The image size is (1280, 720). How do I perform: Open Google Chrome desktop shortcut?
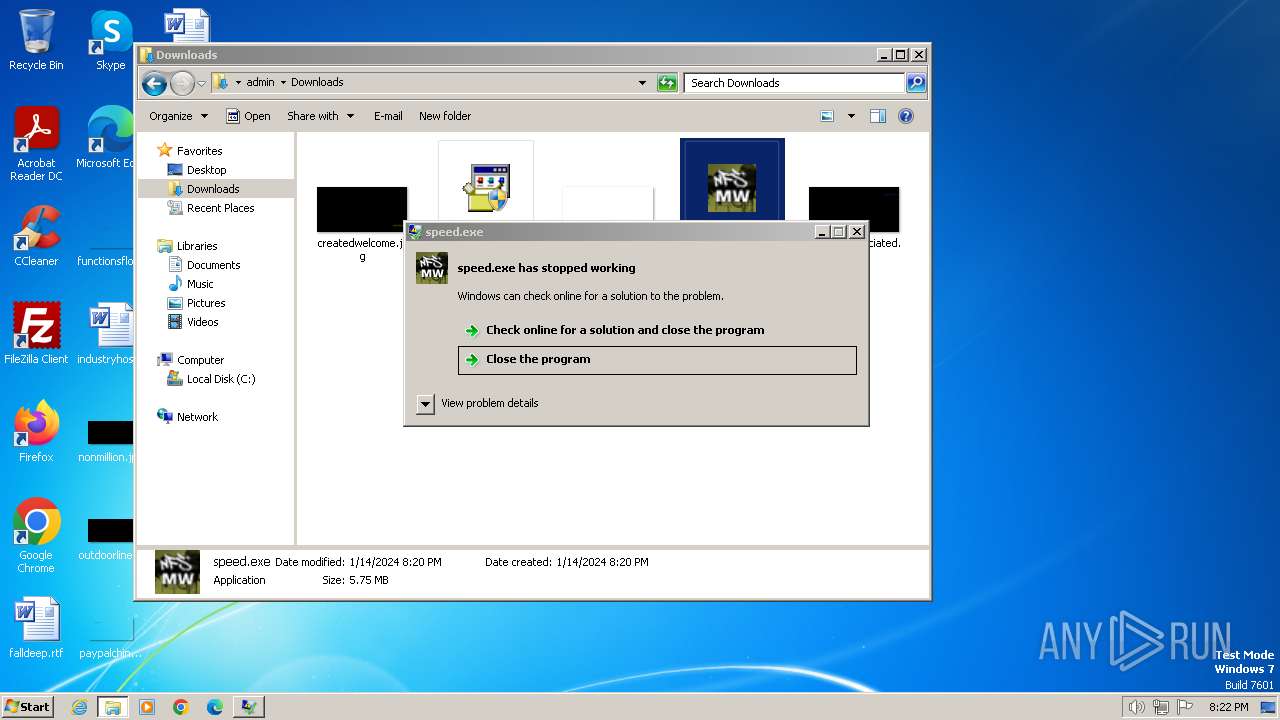pyautogui.click(x=36, y=536)
